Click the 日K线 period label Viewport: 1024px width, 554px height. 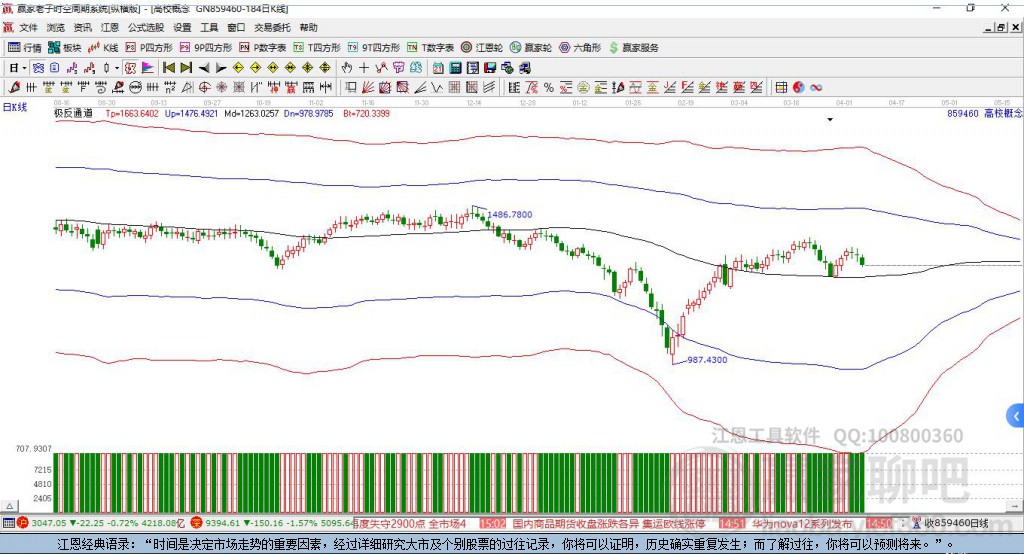click(15, 106)
